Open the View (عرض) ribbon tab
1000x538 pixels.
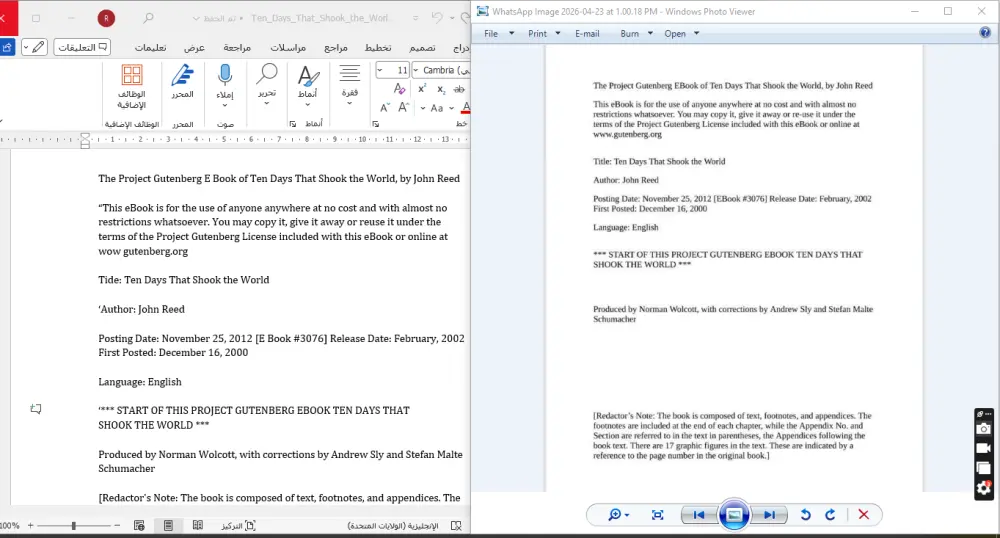pyautogui.click(x=195, y=48)
